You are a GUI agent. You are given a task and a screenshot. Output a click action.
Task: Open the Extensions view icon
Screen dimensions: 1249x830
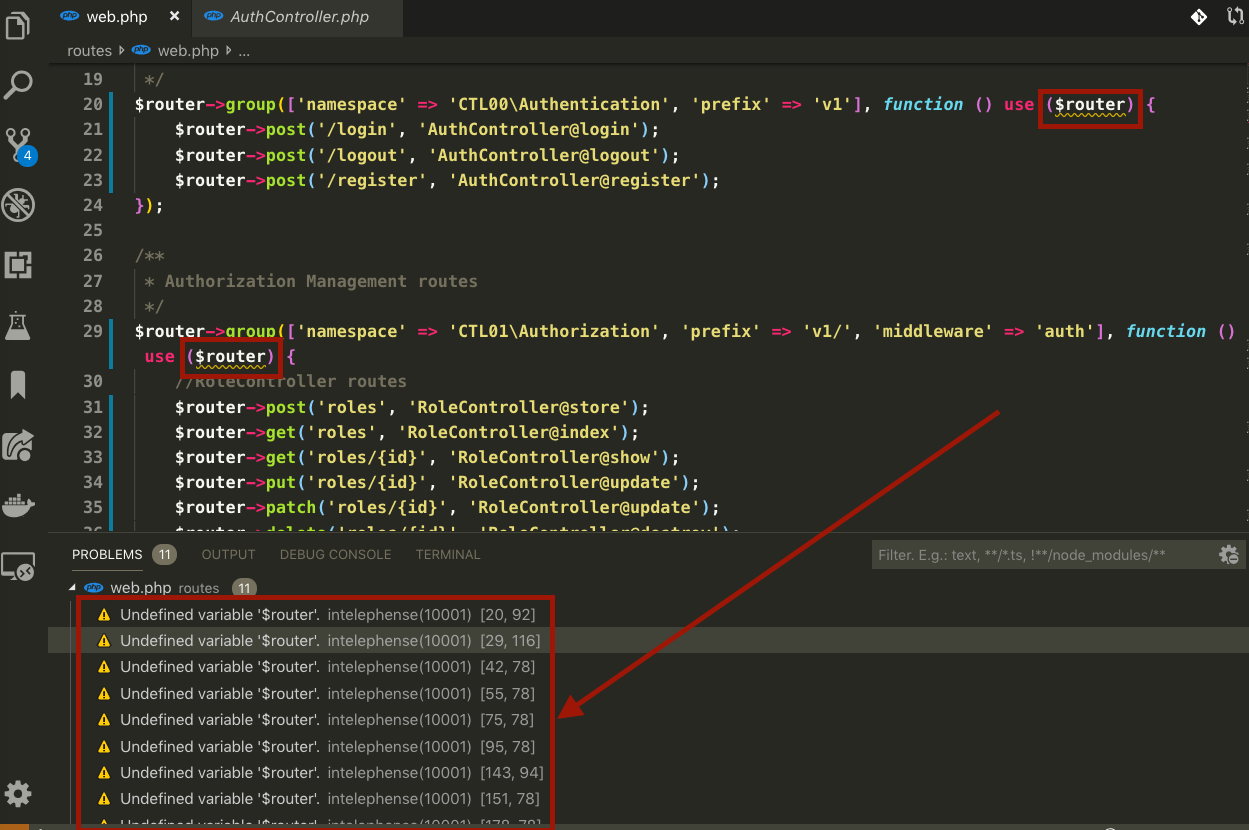[18, 264]
